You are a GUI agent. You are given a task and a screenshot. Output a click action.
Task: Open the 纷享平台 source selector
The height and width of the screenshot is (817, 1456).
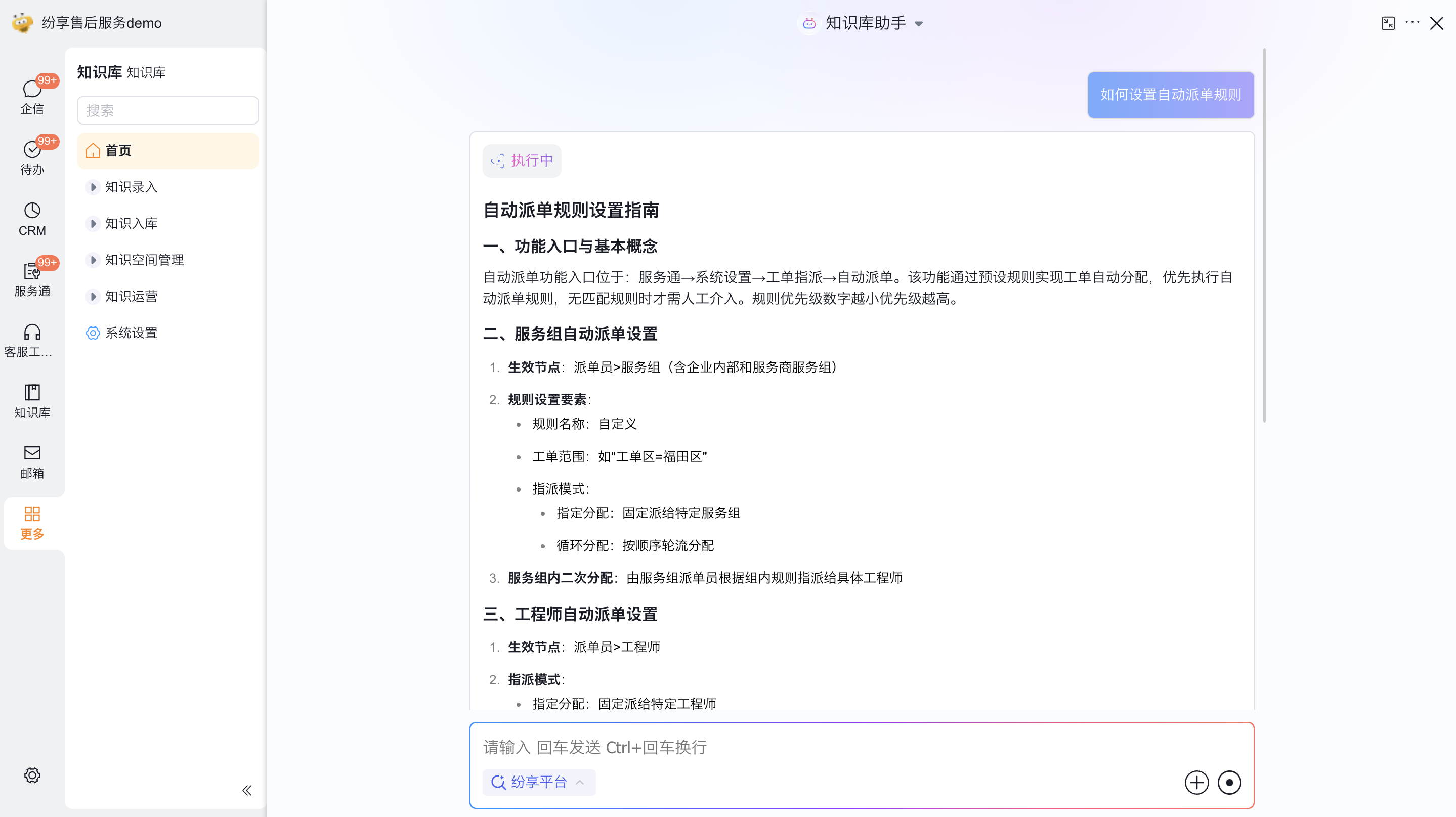pos(538,782)
